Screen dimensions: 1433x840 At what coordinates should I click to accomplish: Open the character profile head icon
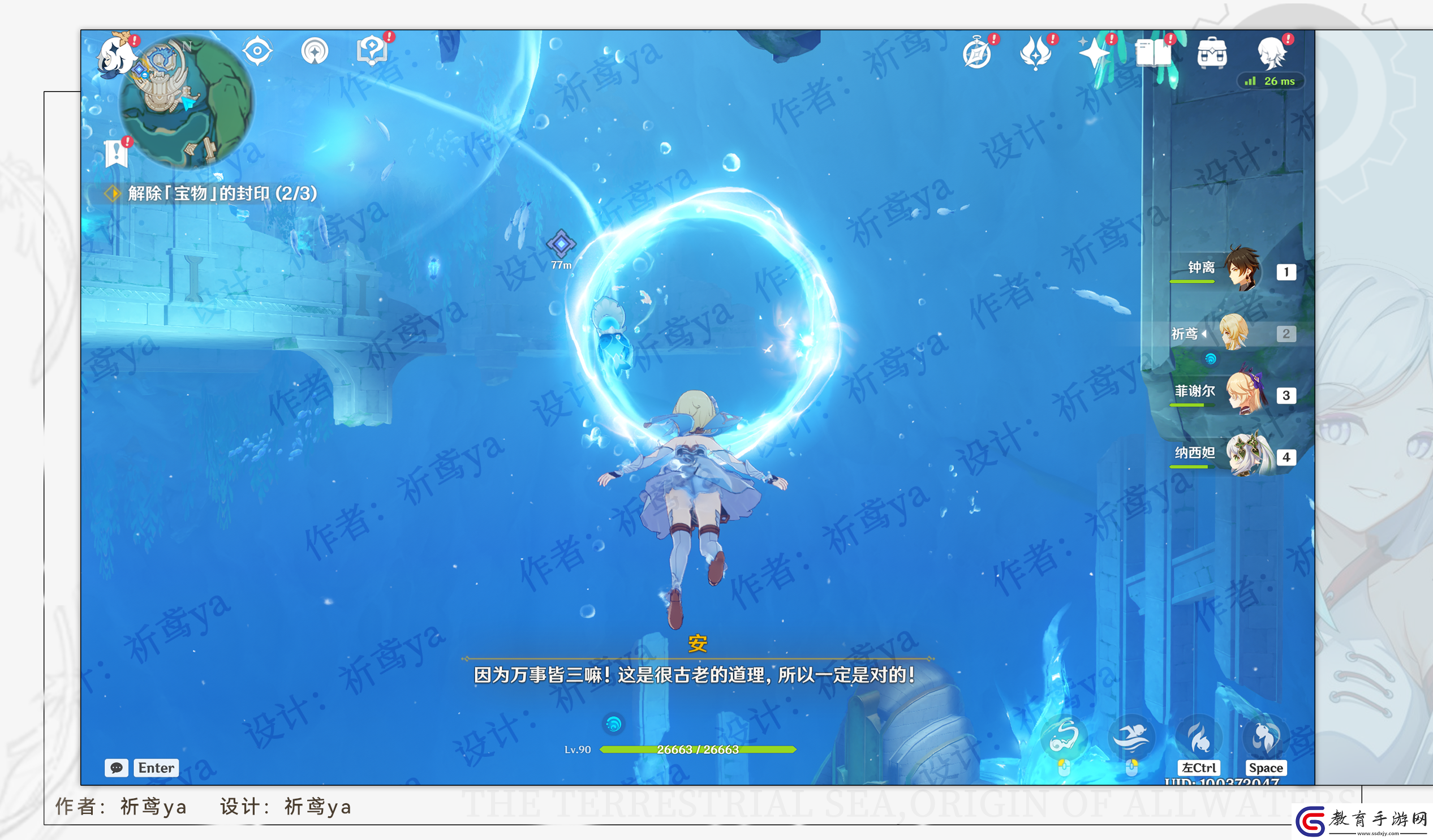(x=1272, y=53)
